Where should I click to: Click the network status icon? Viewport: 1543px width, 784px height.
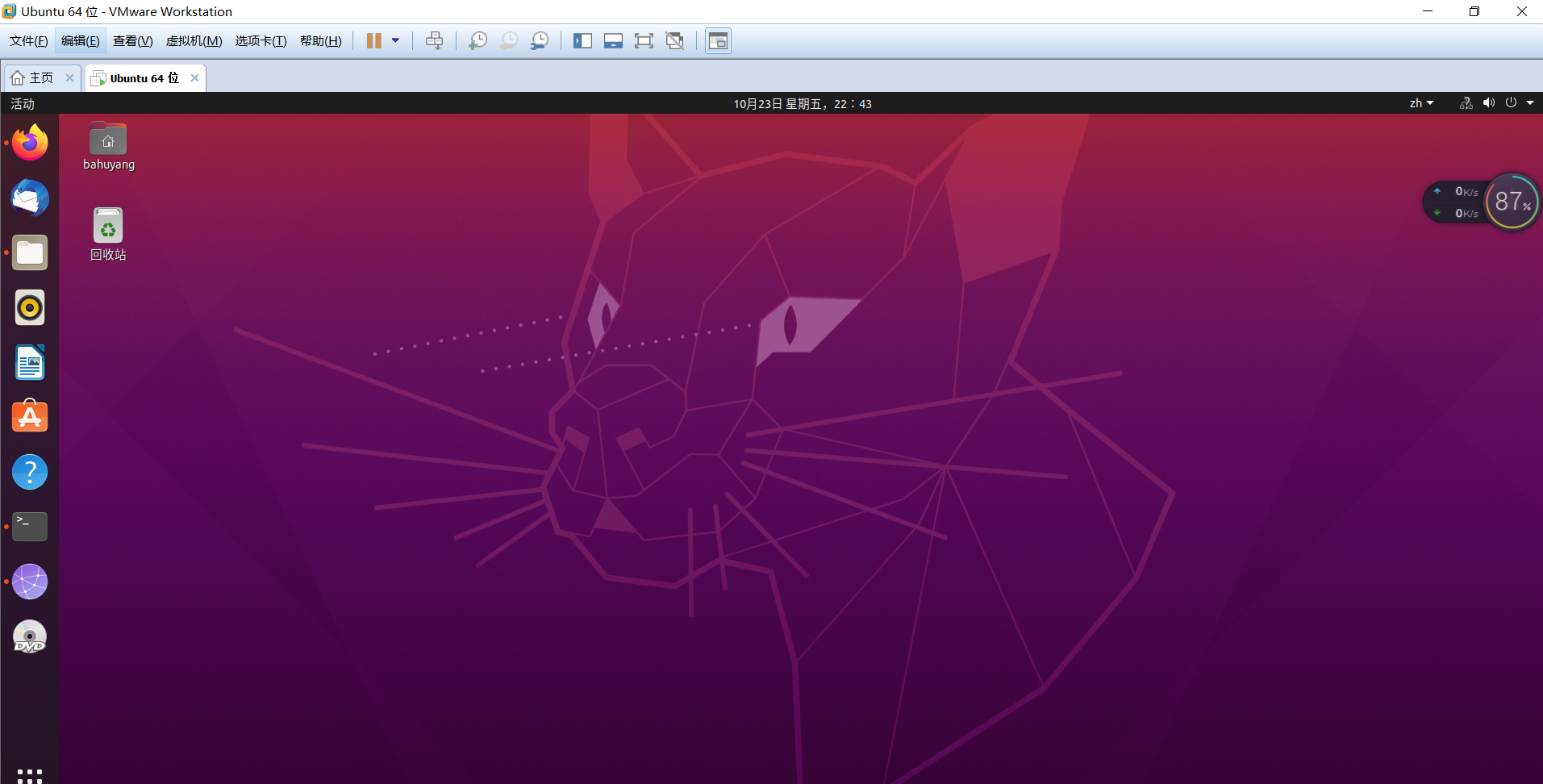[1466, 103]
